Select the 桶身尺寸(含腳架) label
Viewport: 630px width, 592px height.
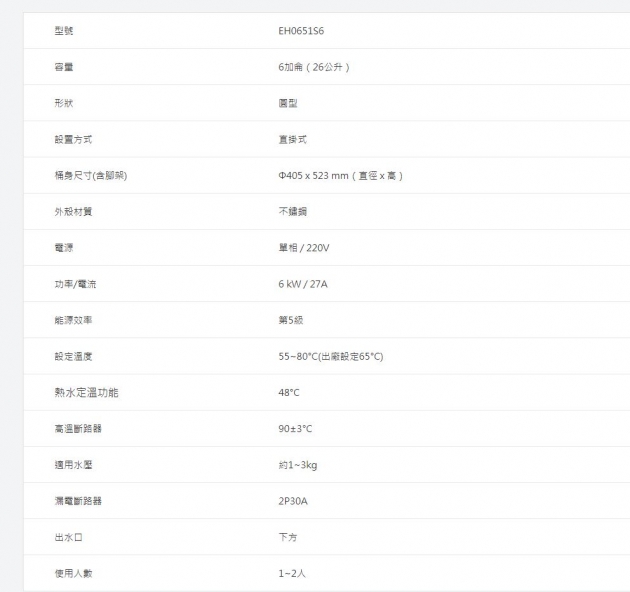pyautogui.click(x=90, y=176)
